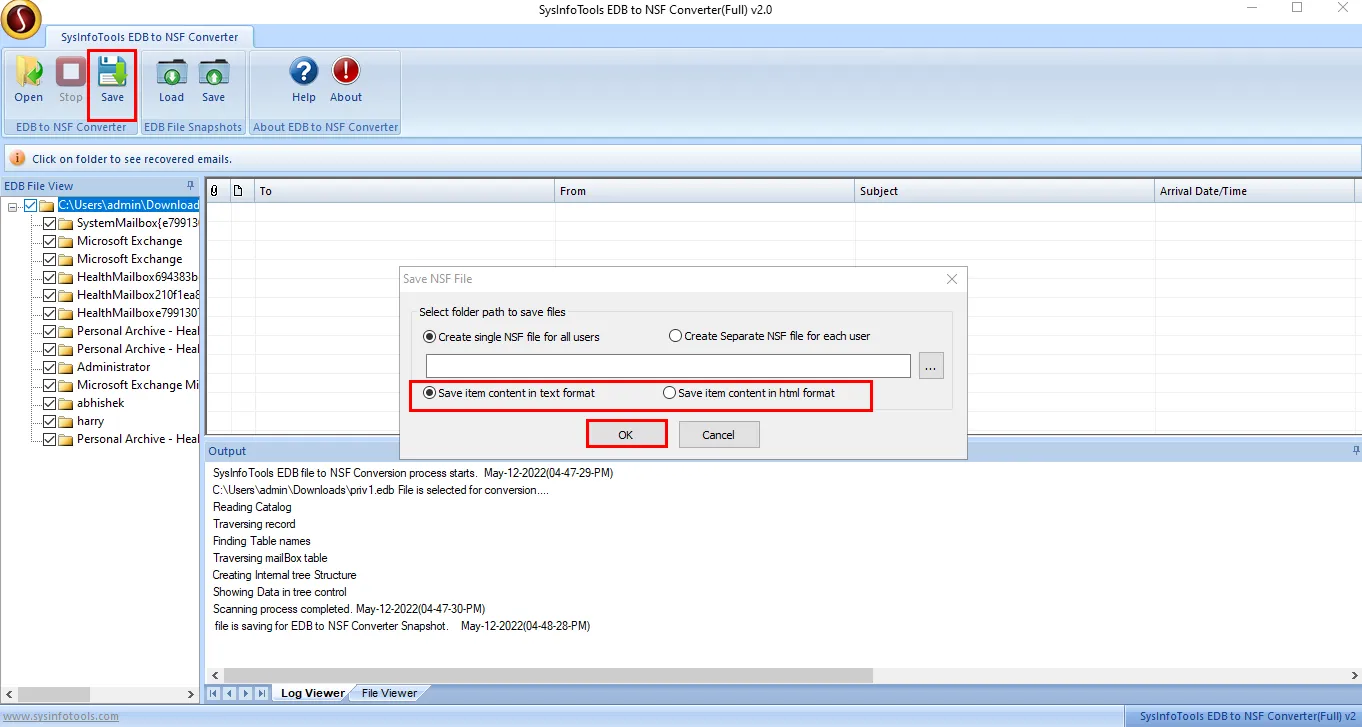Go to previous tab with the navigation arrow
This screenshot has height=727, width=1362.
(x=230, y=693)
